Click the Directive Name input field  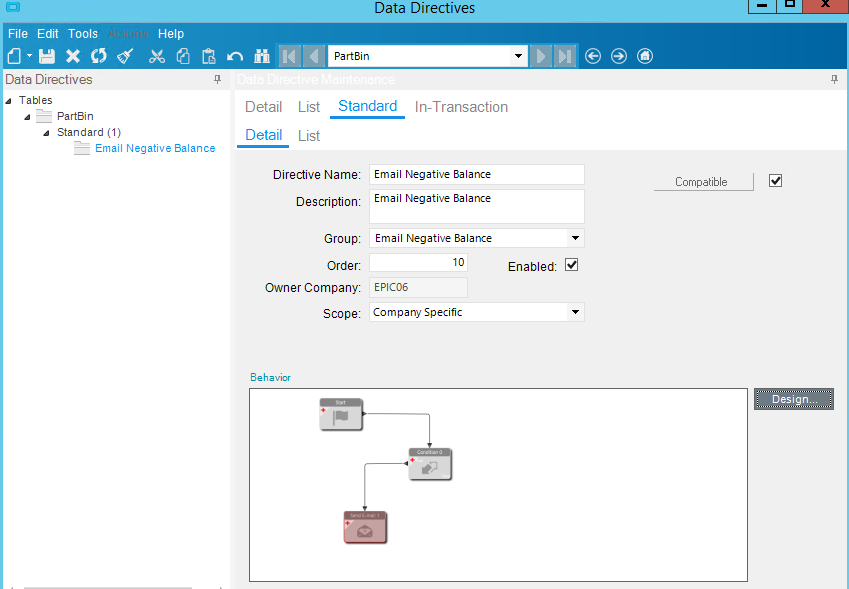pos(476,174)
